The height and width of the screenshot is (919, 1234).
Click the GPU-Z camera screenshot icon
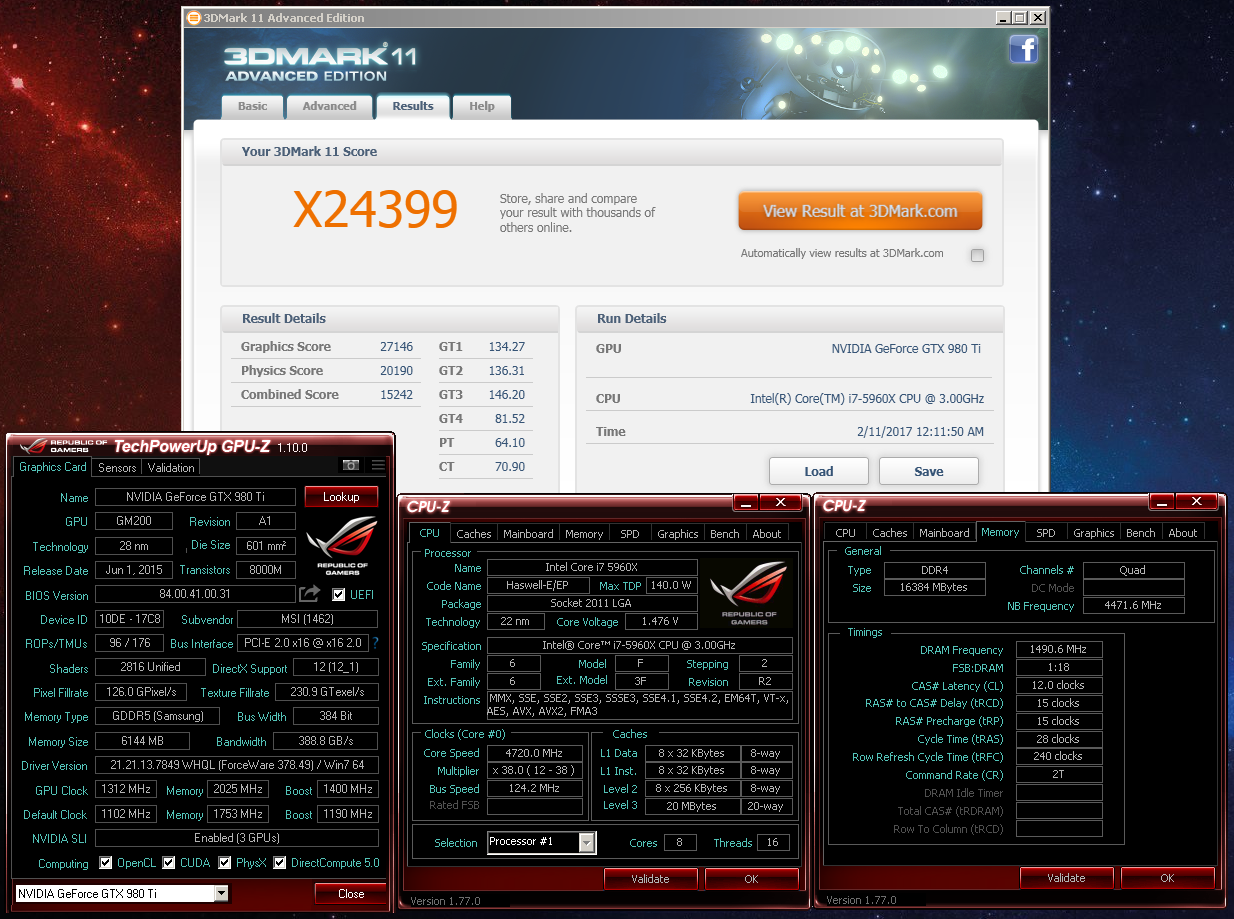click(x=351, y=465)
